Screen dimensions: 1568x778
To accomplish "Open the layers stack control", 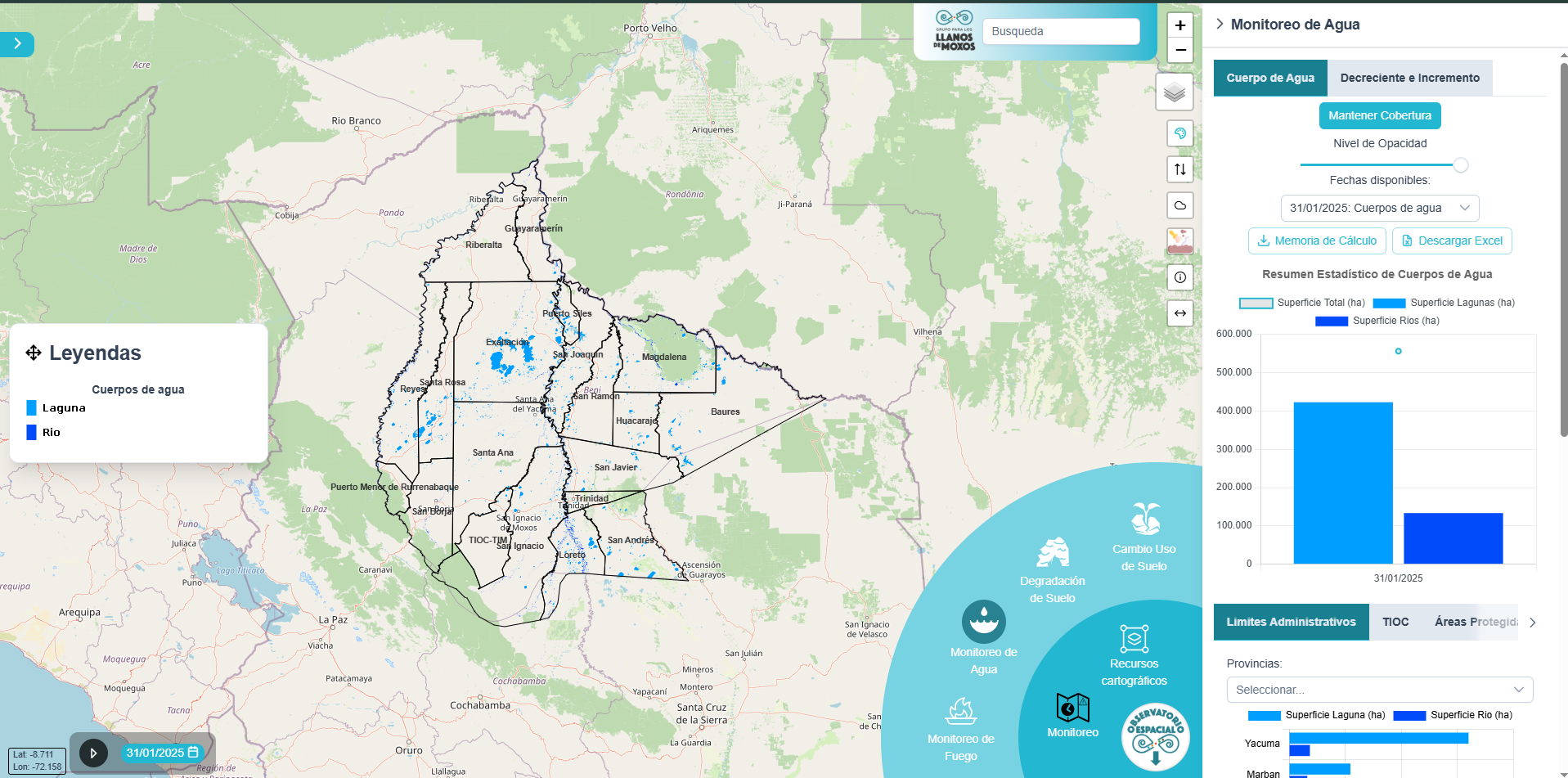I will click(1174, 92).
